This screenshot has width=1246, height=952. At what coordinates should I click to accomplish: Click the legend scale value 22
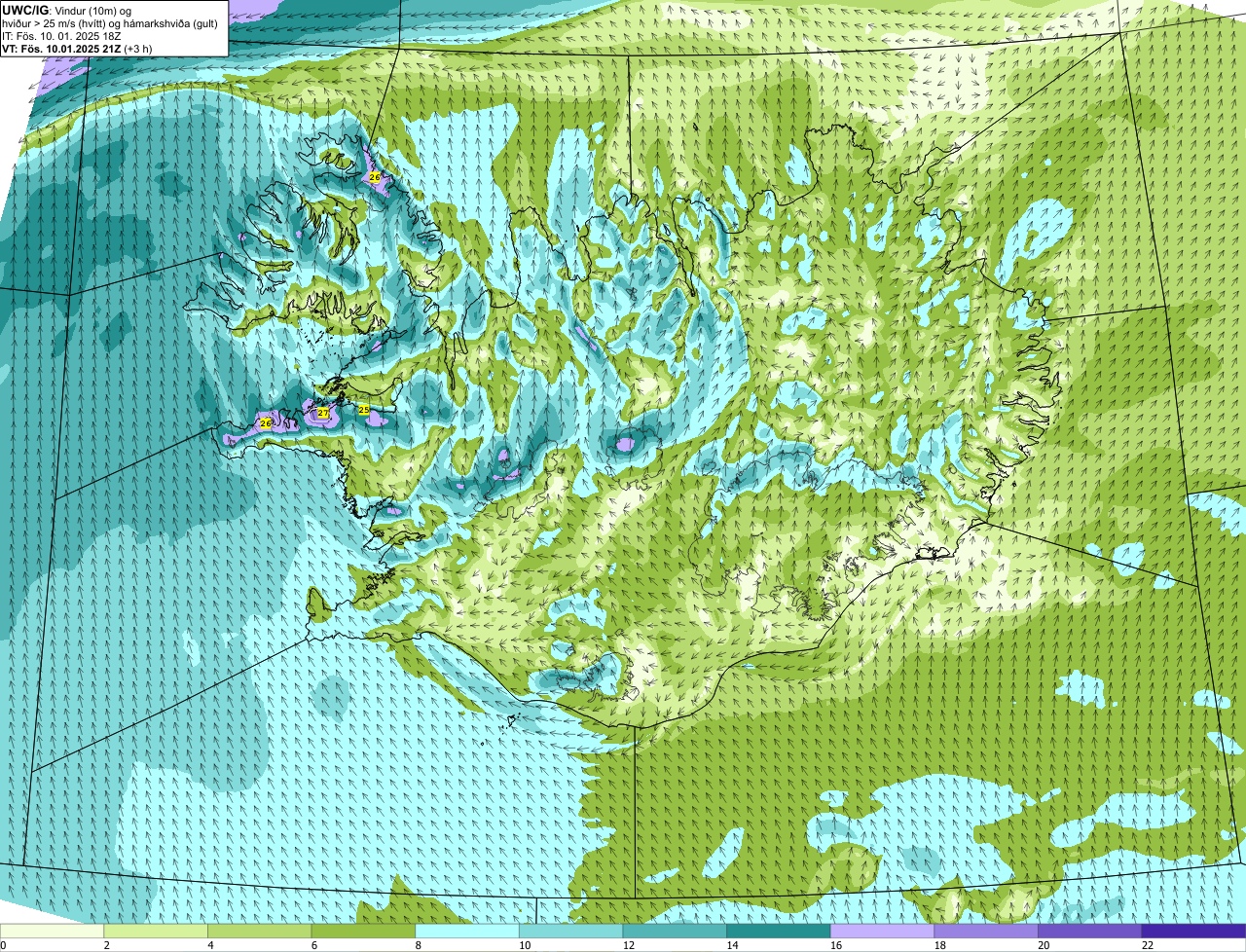tap(1148, 945)
